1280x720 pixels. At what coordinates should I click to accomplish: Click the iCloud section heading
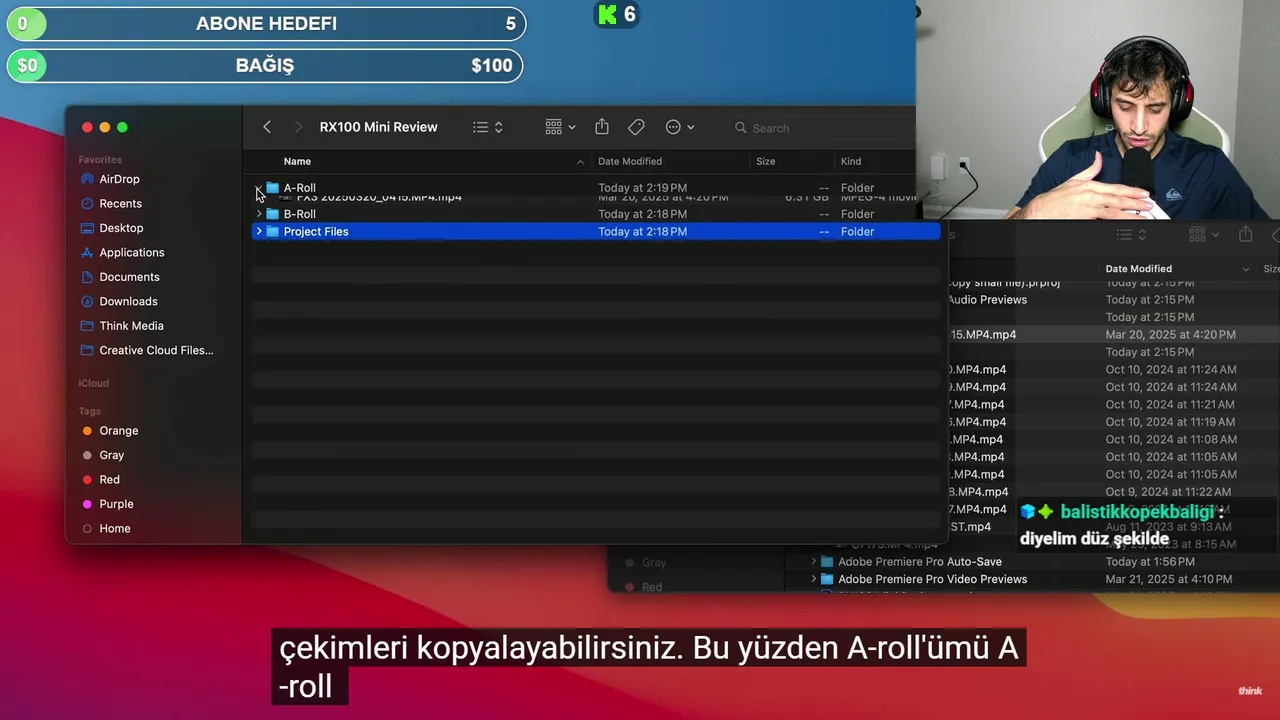(94, 383)
